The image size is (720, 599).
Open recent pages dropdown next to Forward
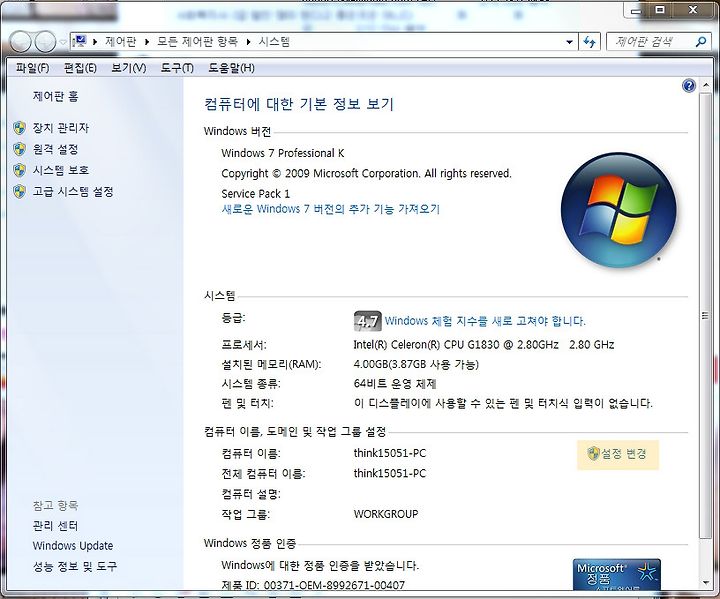pyautogui.click(x=63, y=42)
